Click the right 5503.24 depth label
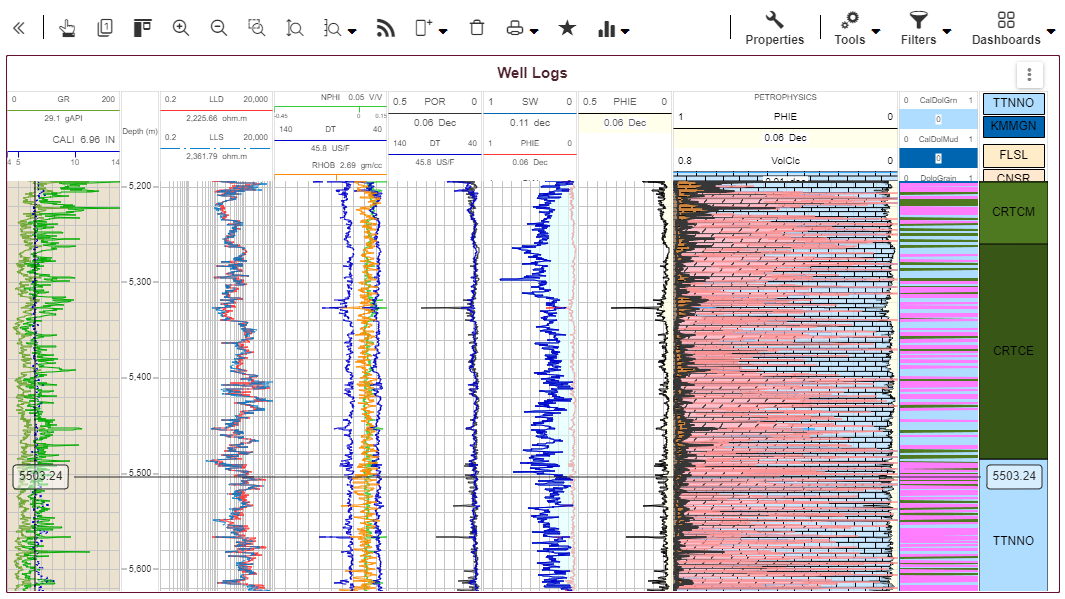Screen dimensions: 1065x599 point(1014,476)
